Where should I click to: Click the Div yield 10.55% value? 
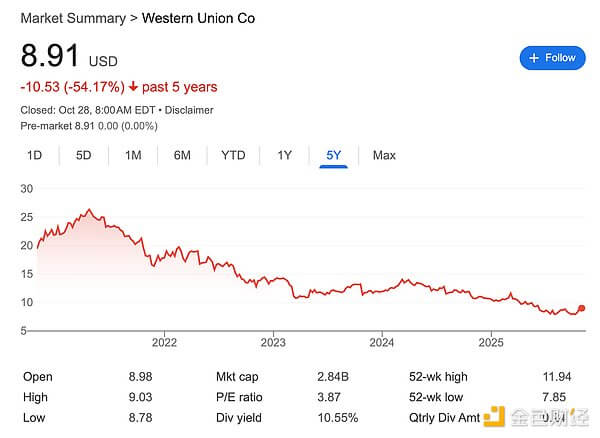[x=338, y=417]
